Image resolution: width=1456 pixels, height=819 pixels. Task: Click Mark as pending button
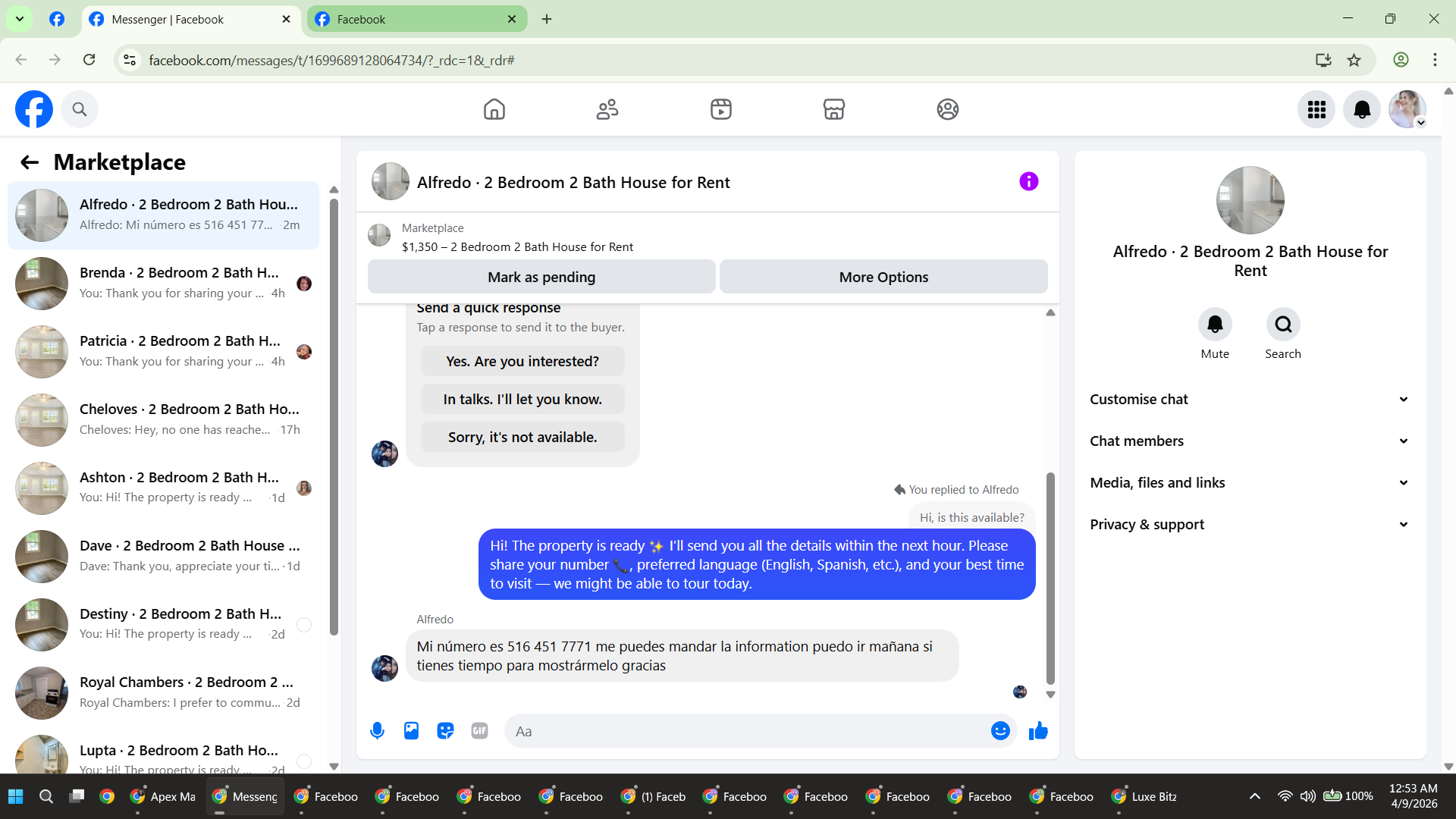[x=541, y=278]
